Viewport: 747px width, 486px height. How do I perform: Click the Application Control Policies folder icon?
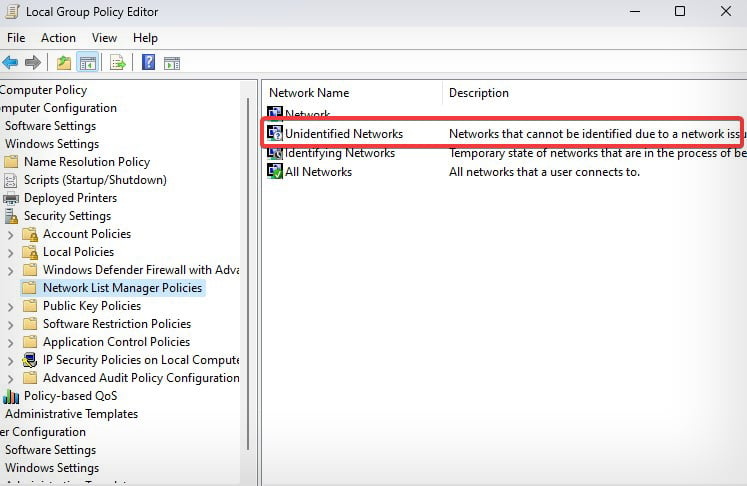click(30, 342)
